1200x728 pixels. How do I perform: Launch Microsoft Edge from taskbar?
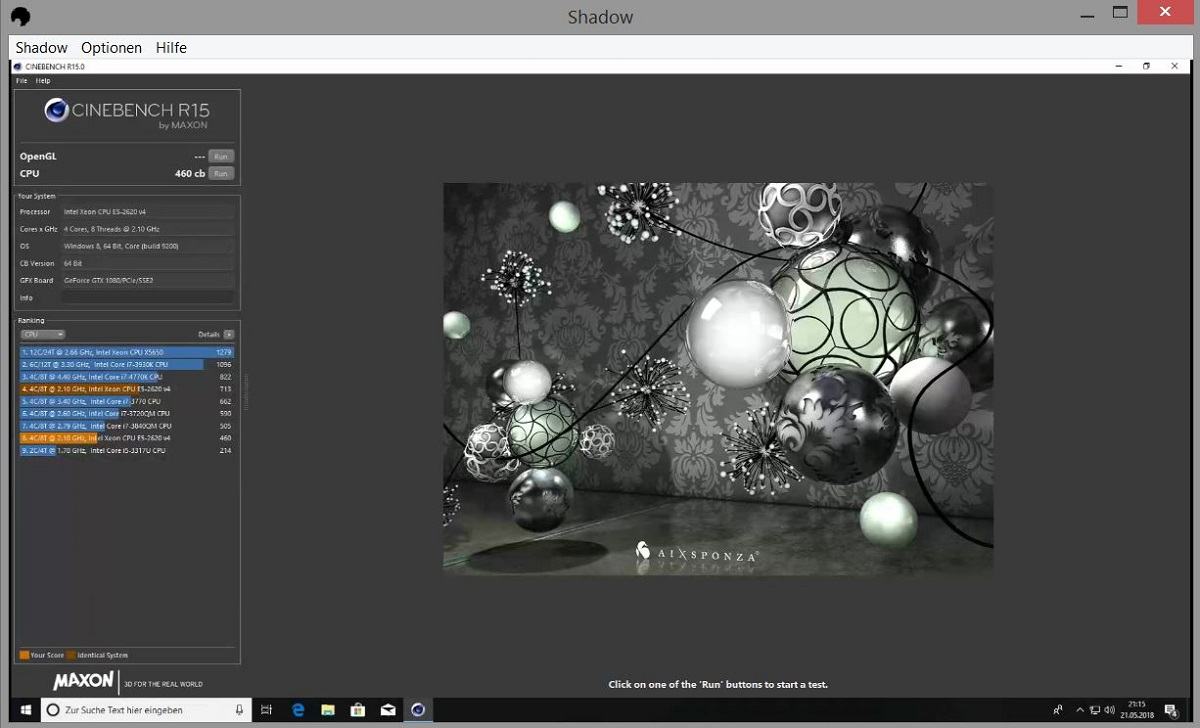point(298,710)
